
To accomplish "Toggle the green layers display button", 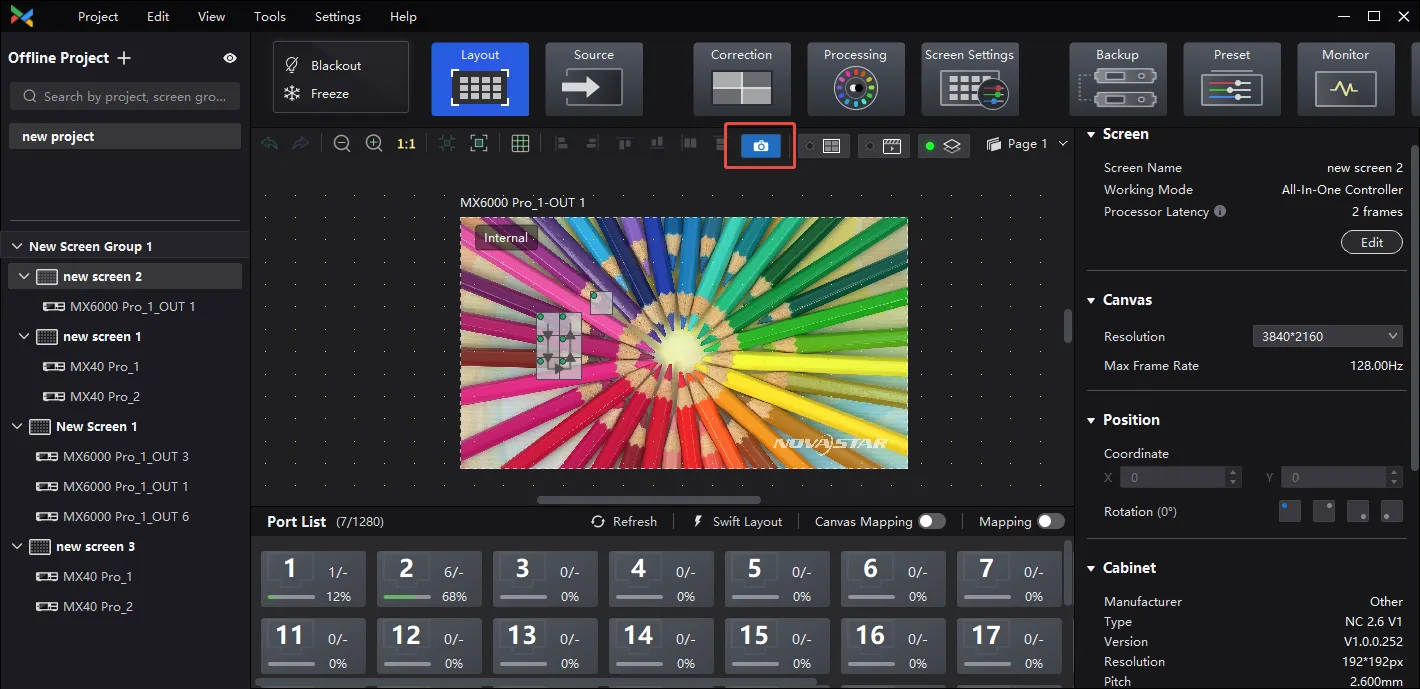I will (x=944, y=146).
